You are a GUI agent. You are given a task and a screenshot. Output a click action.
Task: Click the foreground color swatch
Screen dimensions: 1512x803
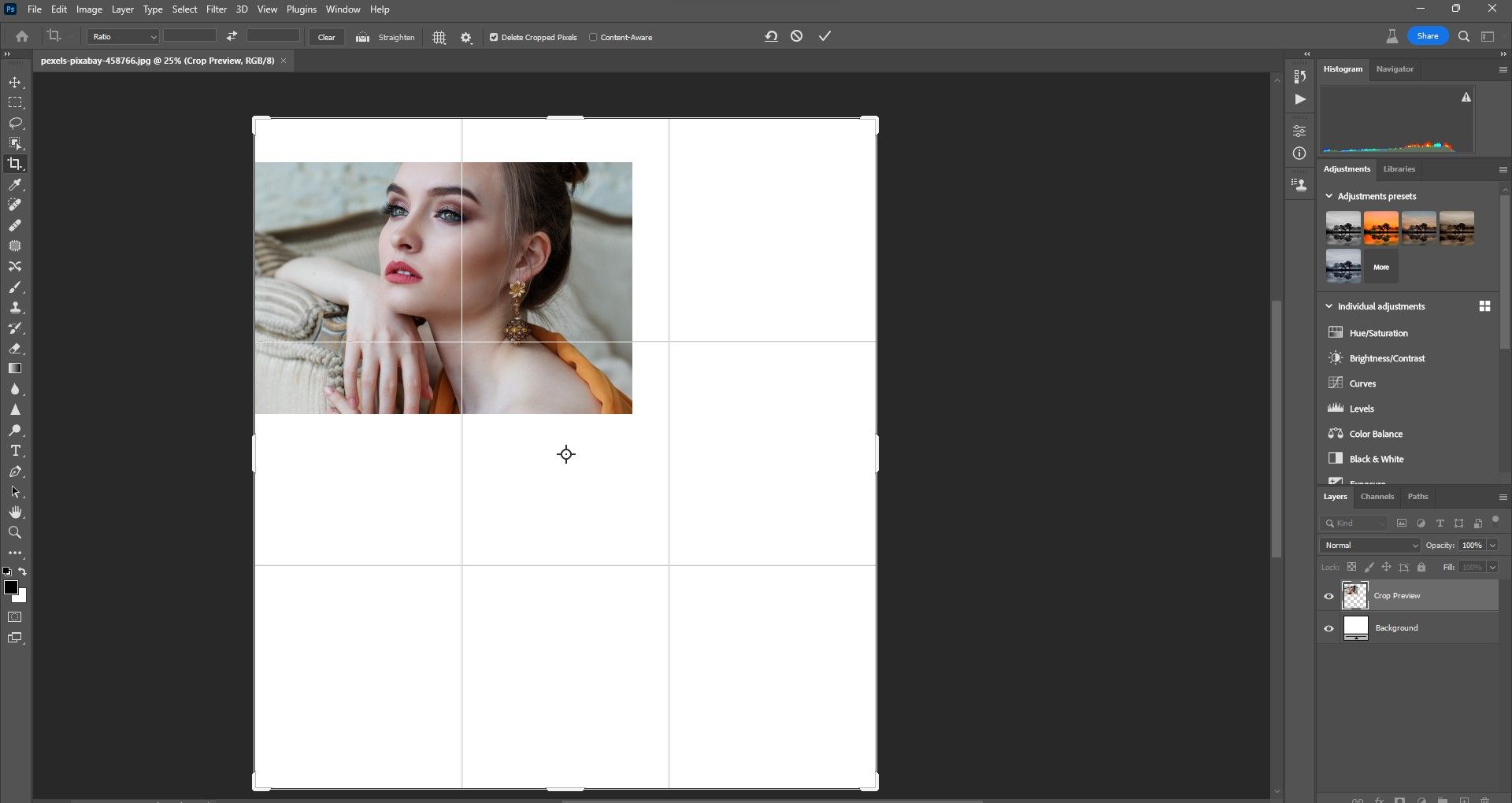point(11,588)
